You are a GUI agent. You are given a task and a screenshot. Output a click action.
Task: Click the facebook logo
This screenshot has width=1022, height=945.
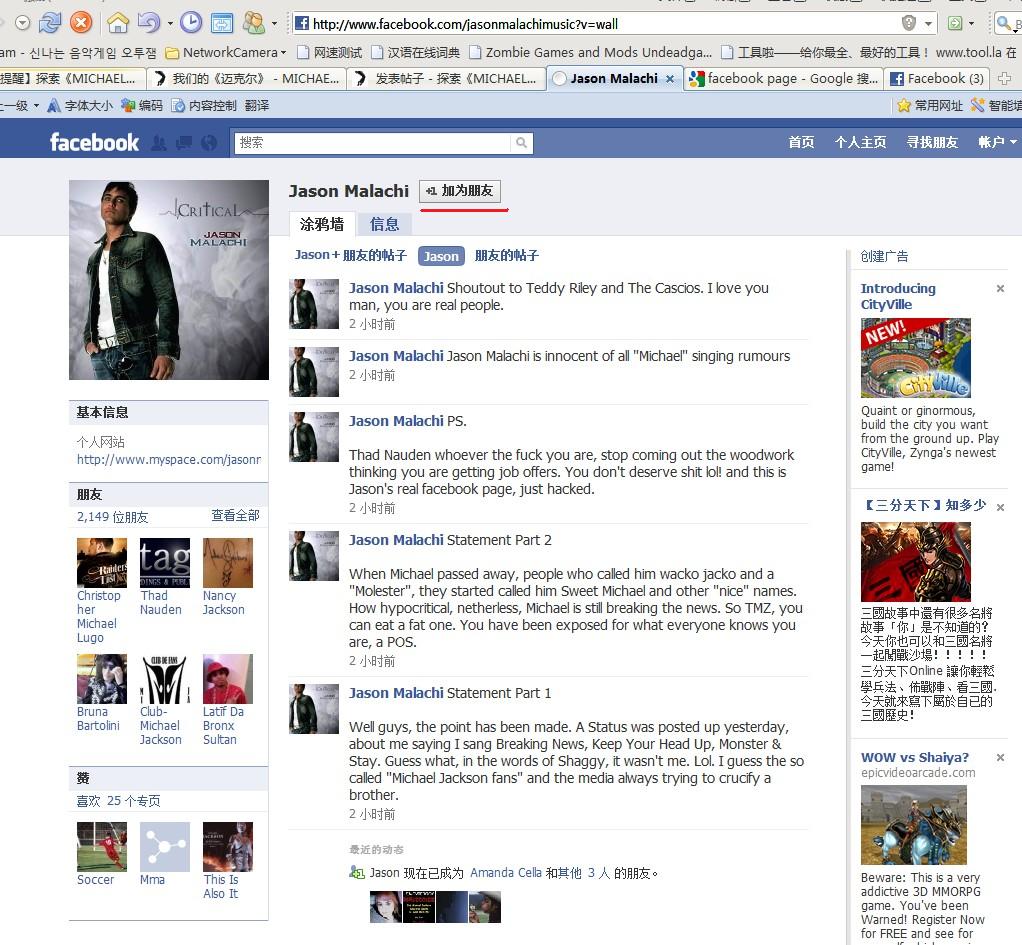pos(95,142)
